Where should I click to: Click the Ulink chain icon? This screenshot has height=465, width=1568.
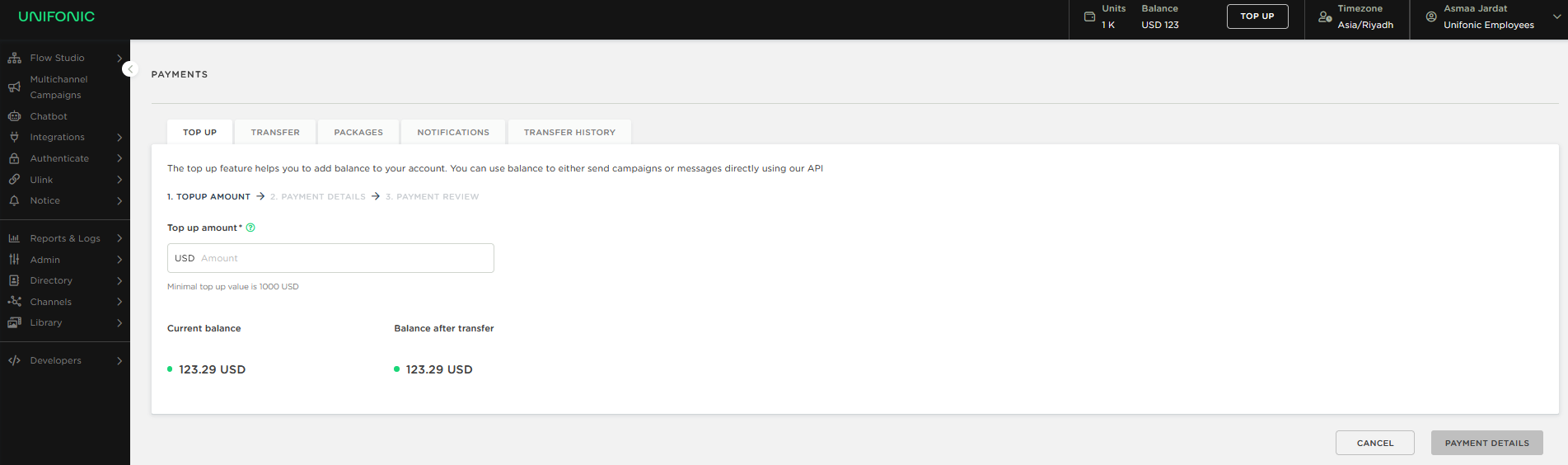click(x=14, y=179)
